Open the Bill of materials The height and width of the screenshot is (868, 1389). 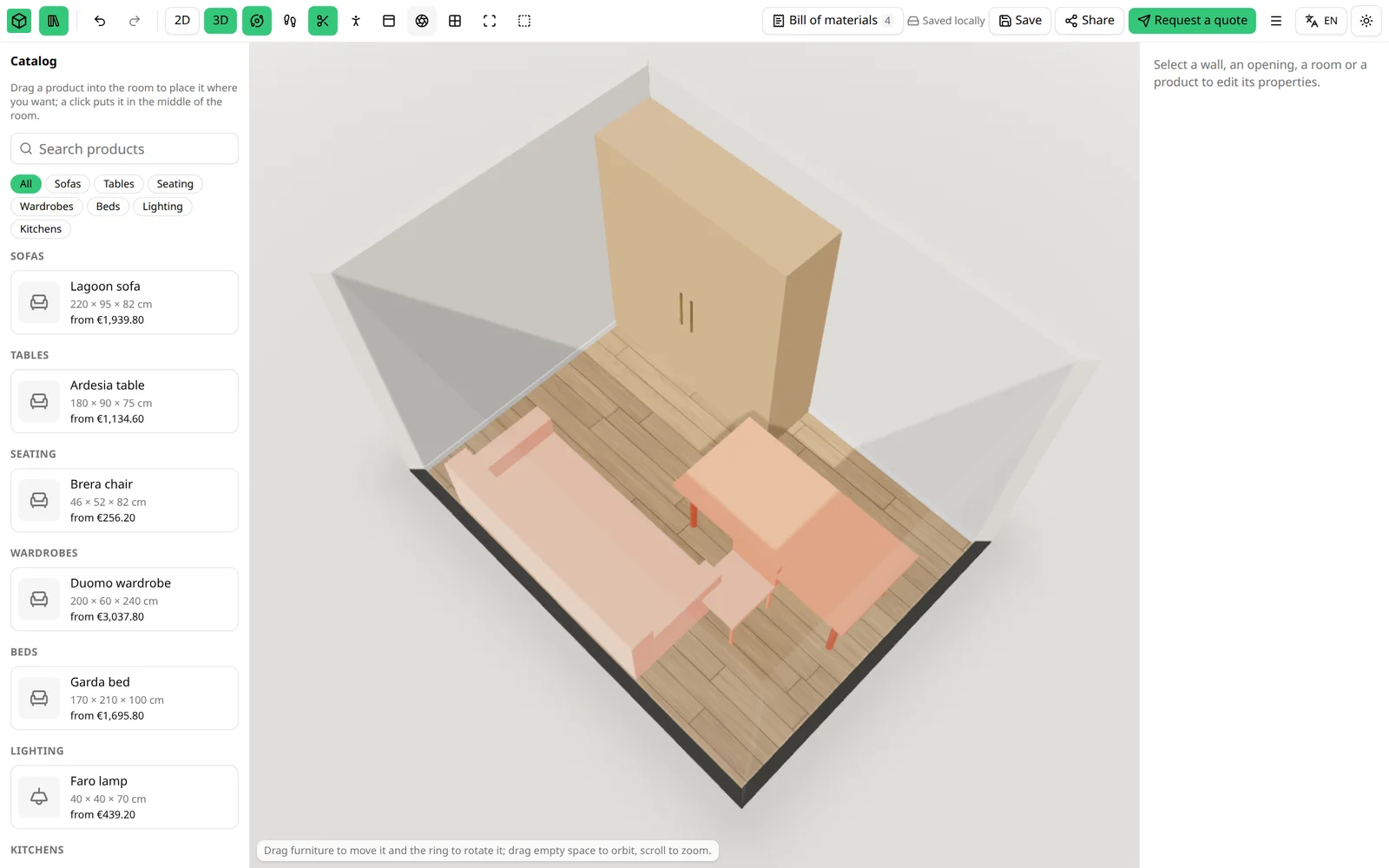833,21
